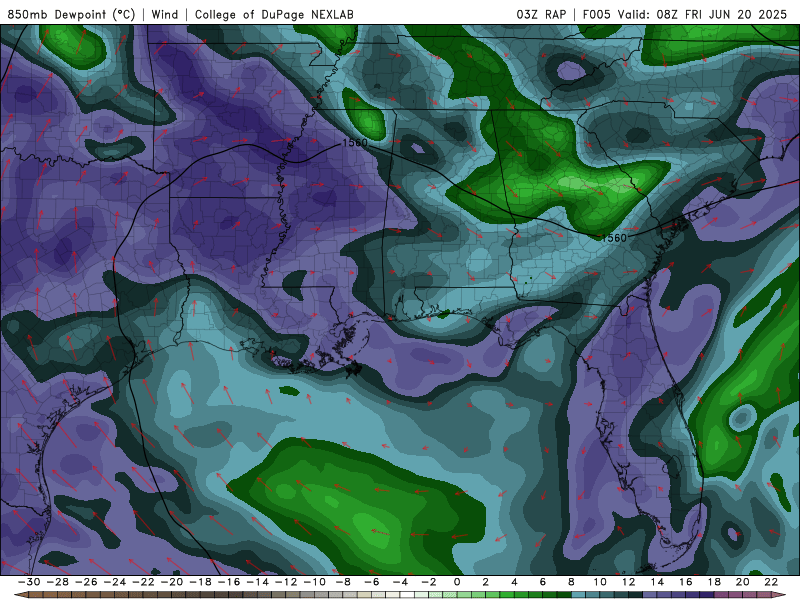
Task: Click the "-10" legend value
Action: [x=315, y=582]
